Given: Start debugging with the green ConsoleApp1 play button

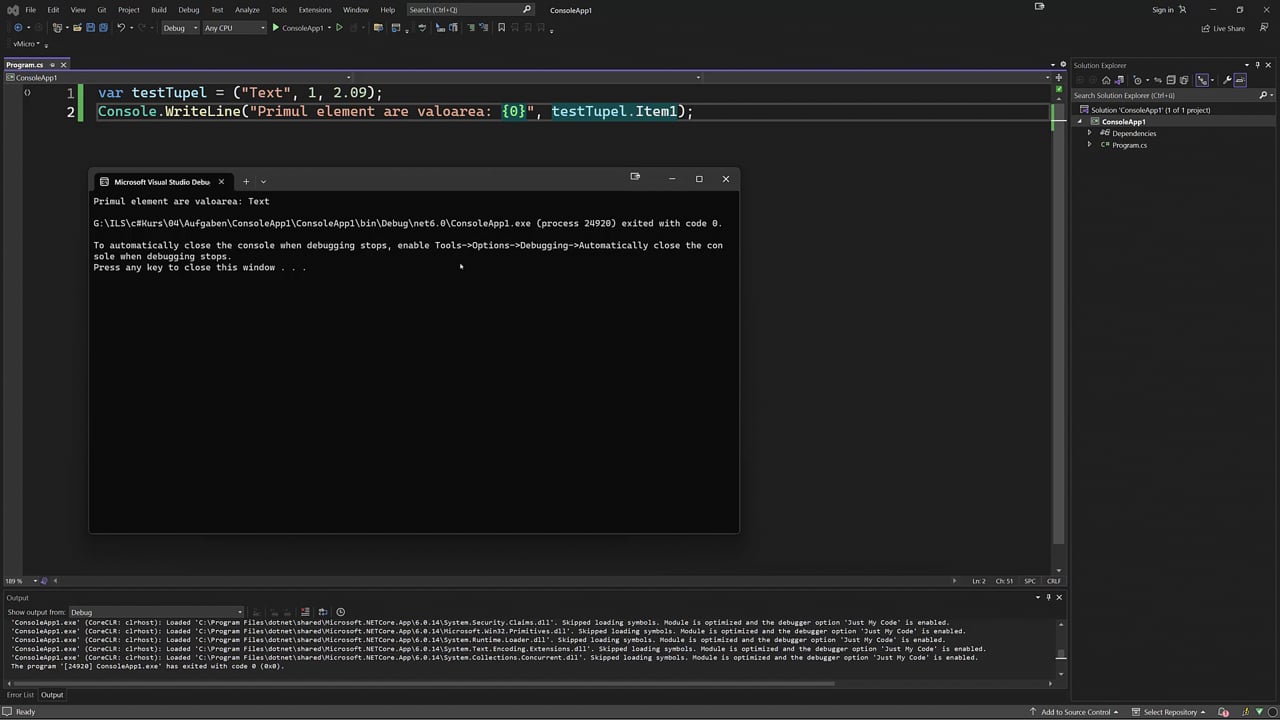Looking at the screenshot, I should click(x=299, y=28).
